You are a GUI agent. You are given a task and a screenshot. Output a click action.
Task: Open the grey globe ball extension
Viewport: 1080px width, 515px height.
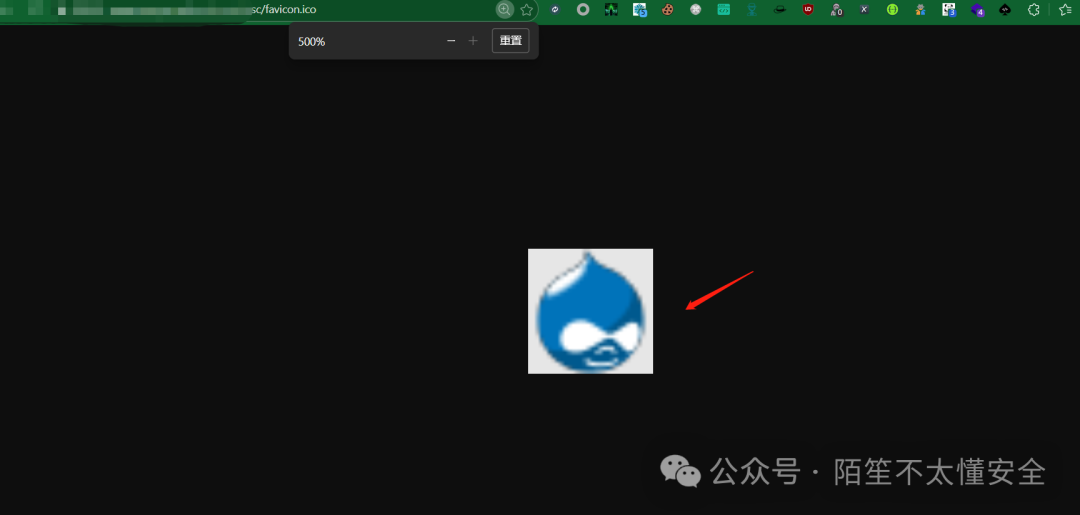tap(696, 10)
